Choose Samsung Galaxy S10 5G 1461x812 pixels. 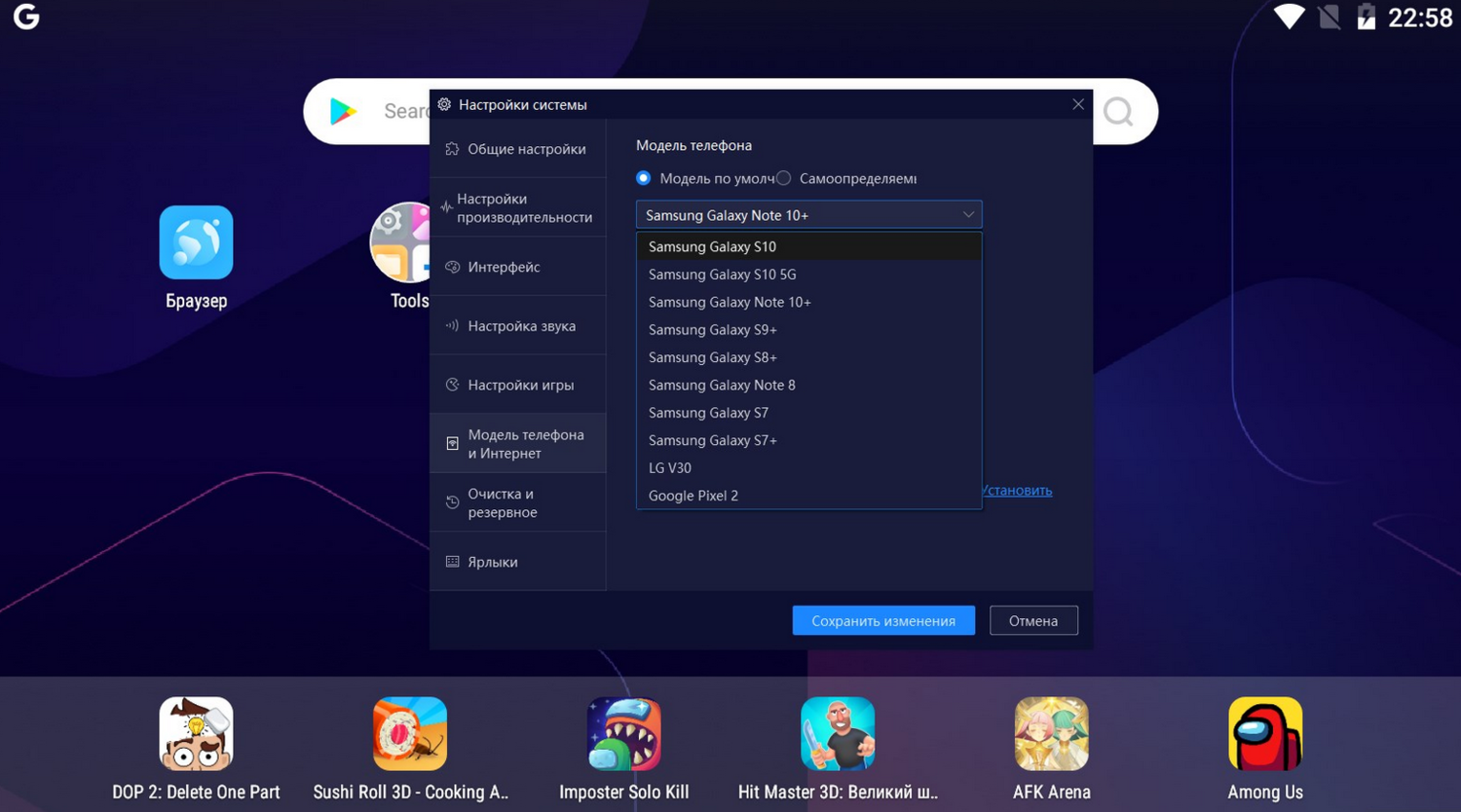(808, 275)
